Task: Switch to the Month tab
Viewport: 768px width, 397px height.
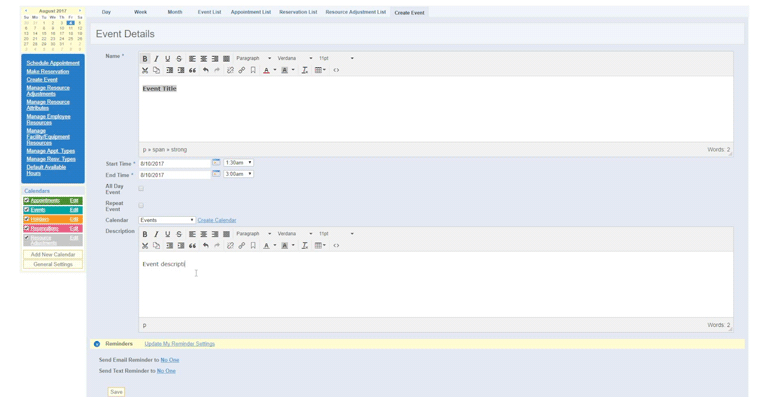Action: point(175,12)
